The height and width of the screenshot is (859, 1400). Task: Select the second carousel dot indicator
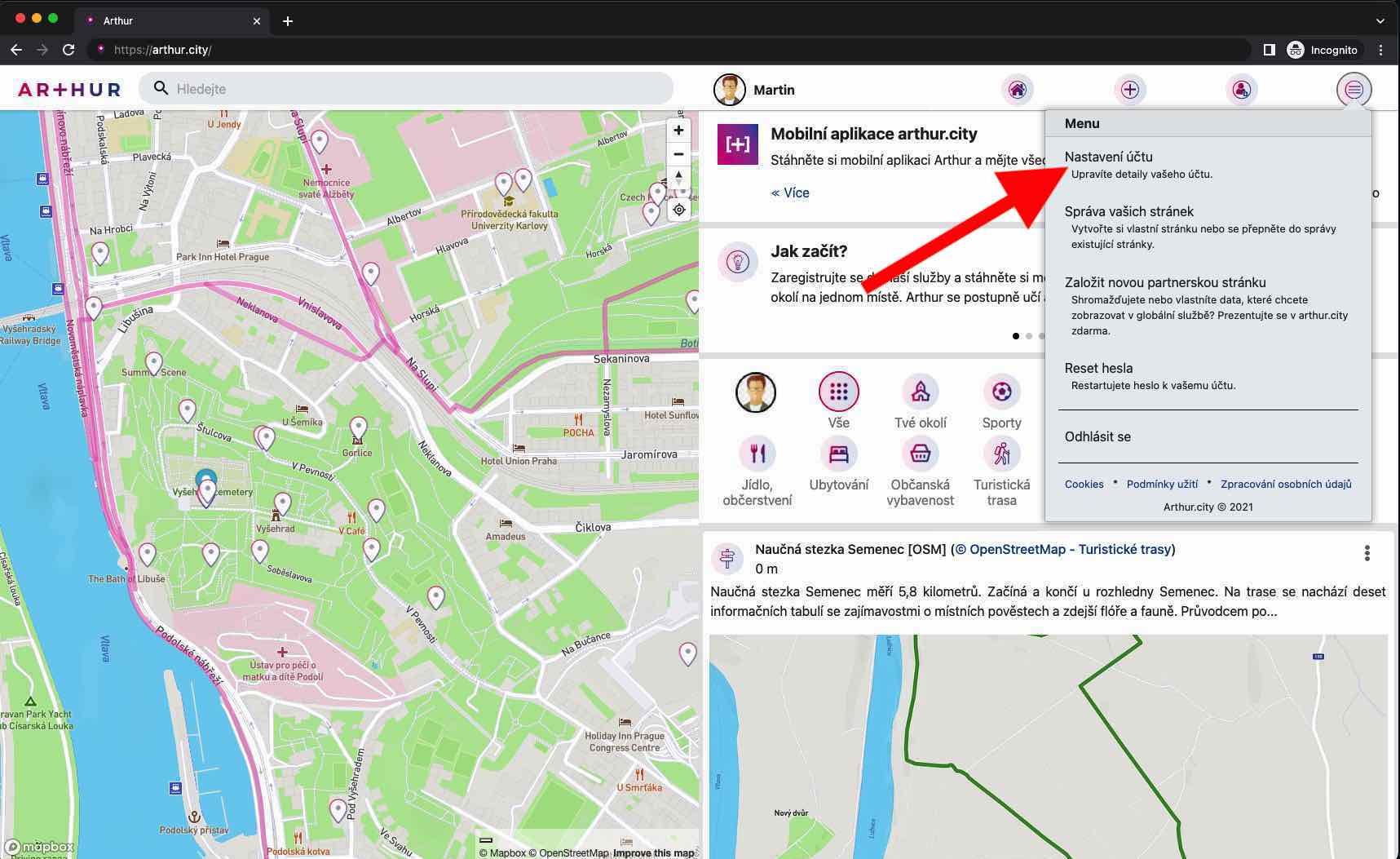[x=1029, y=336]
